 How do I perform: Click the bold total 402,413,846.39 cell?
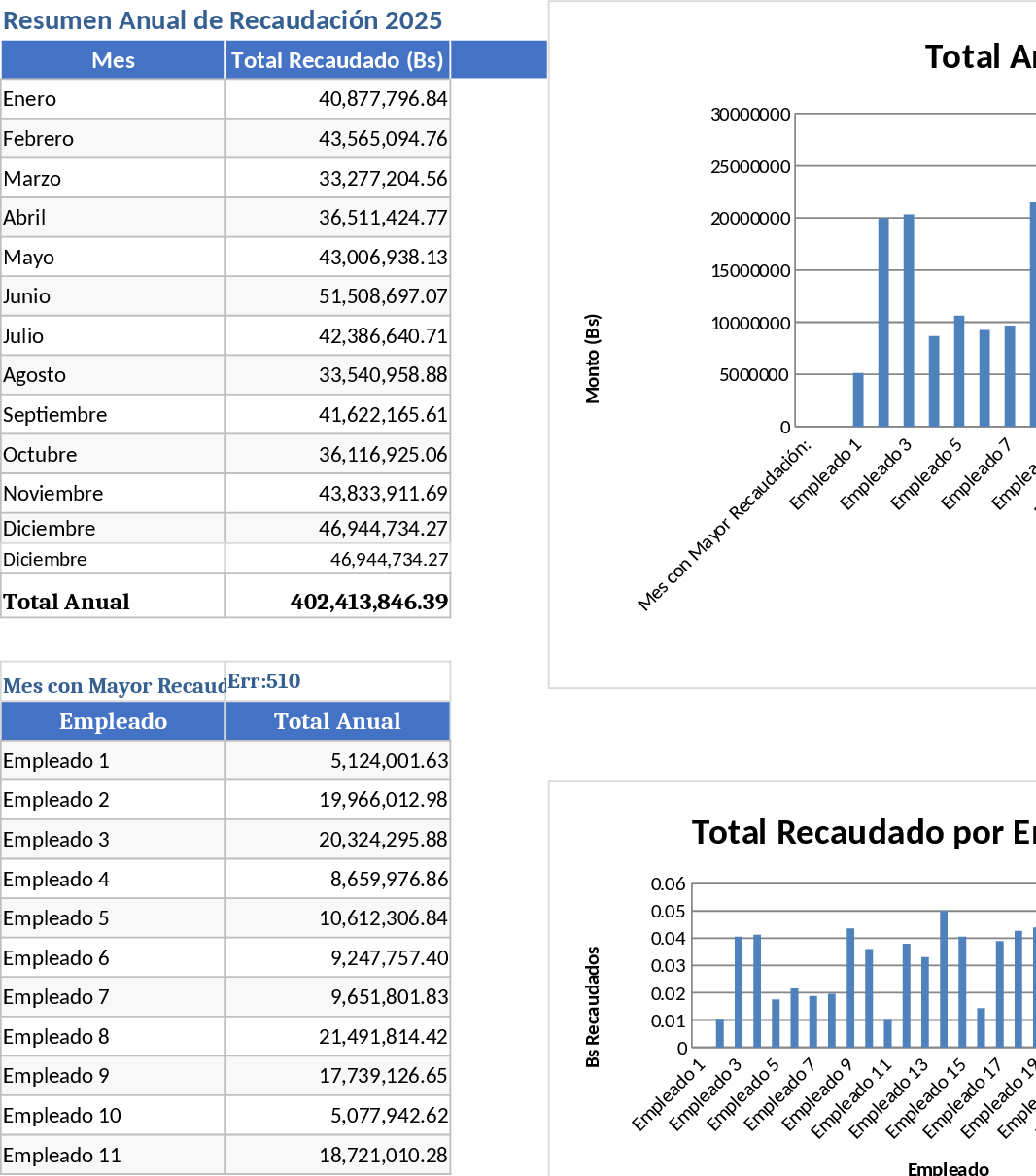click(x=368, y=602)
